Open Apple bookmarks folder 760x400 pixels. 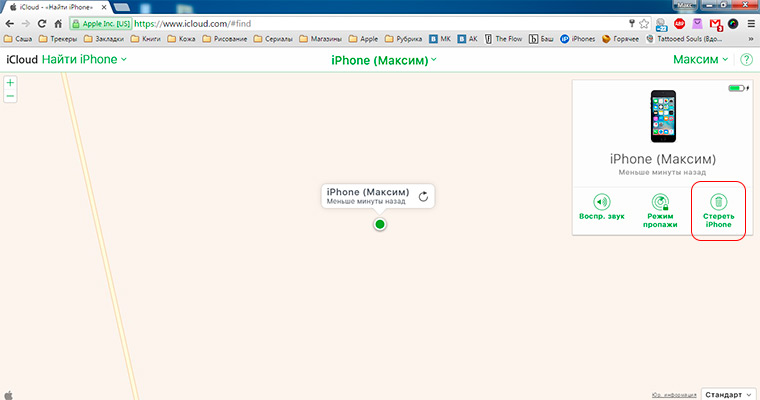pyautogui.click(x=363, y=39)
